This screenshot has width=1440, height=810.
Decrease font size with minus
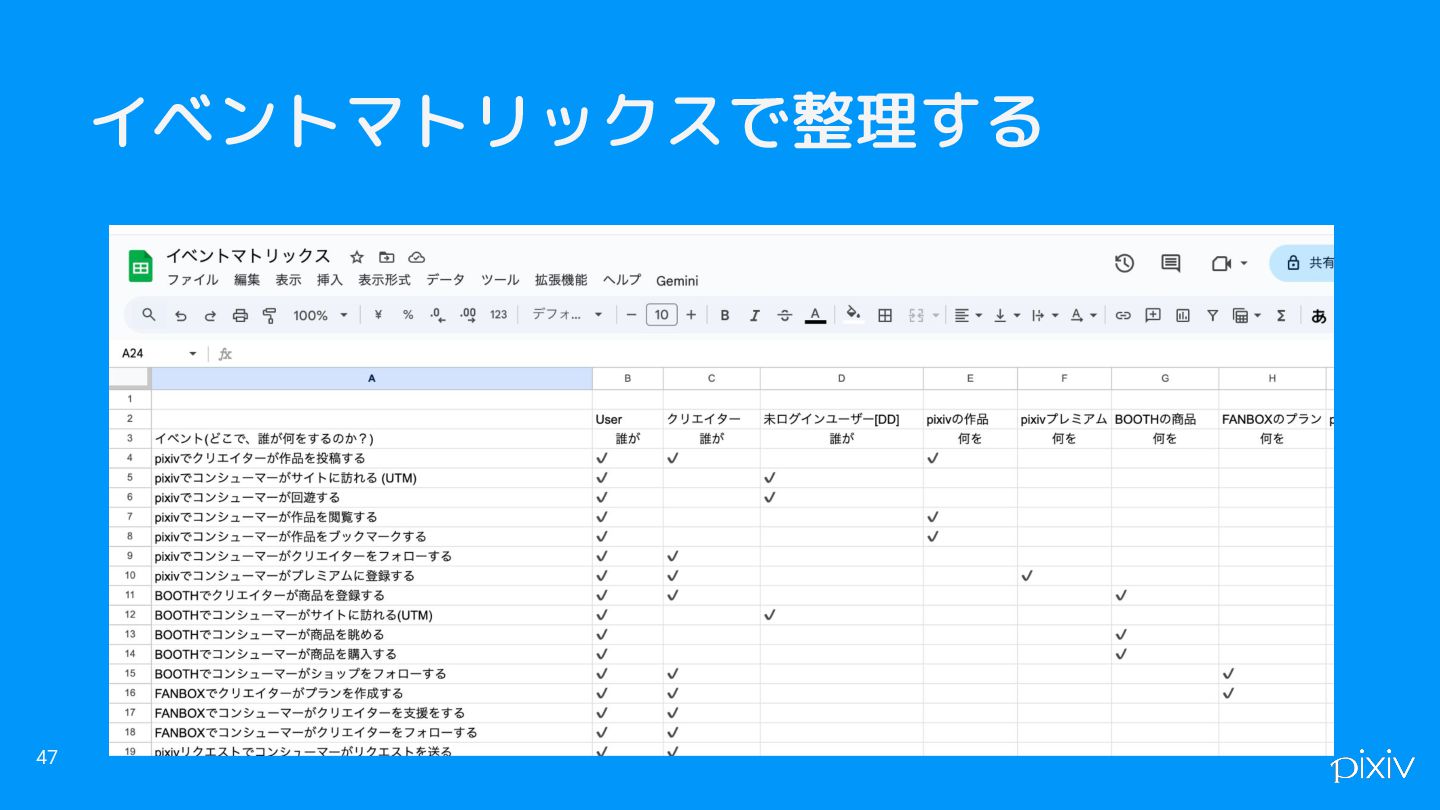point(631,315)
